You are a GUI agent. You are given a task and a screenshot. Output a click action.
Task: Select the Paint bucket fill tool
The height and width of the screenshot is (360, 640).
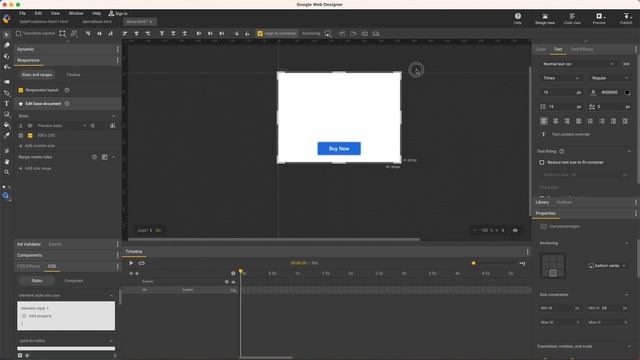tap(7, 125)
